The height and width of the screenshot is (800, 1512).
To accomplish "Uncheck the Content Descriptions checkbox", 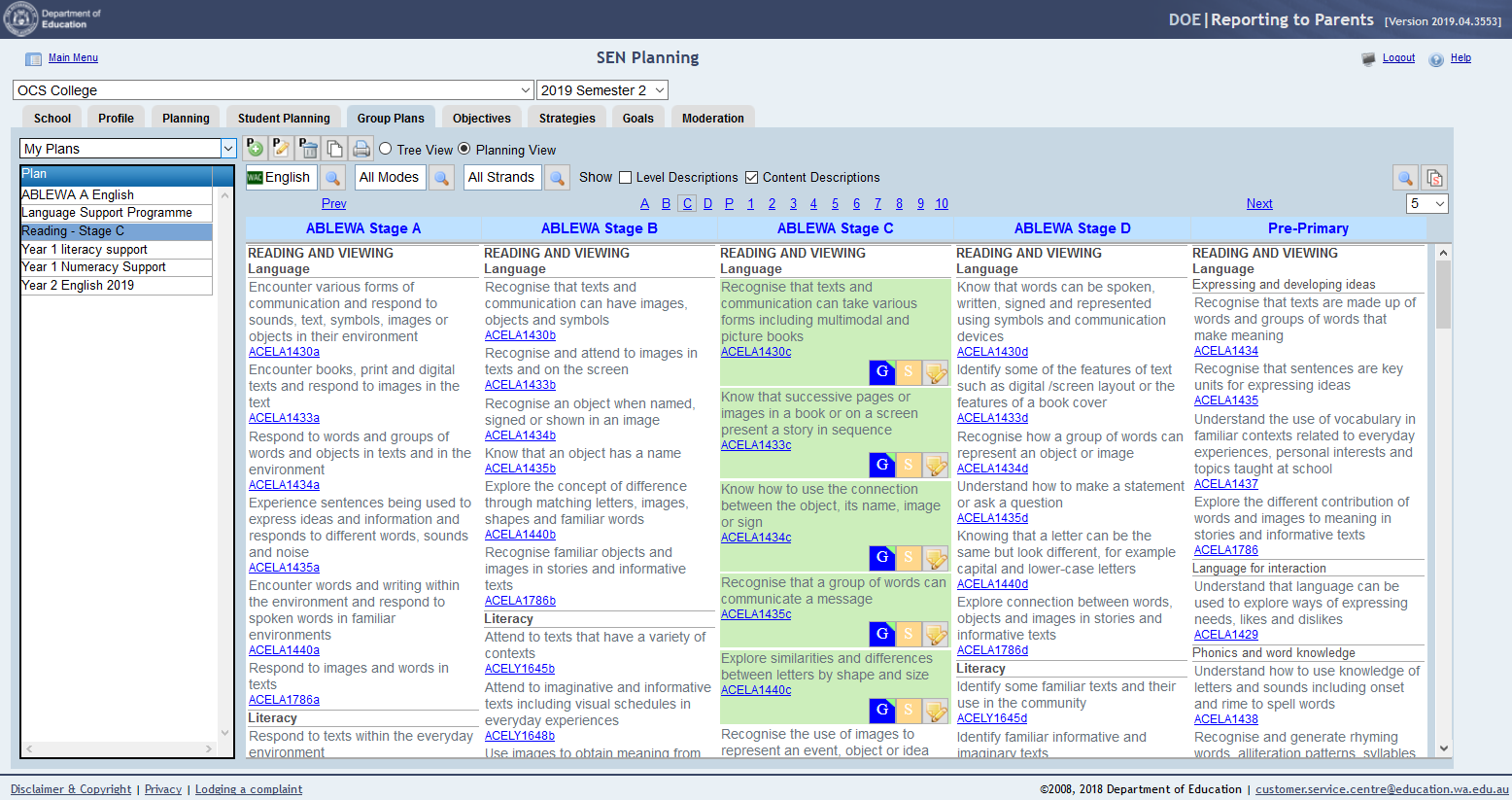I will tap(751, 178).
